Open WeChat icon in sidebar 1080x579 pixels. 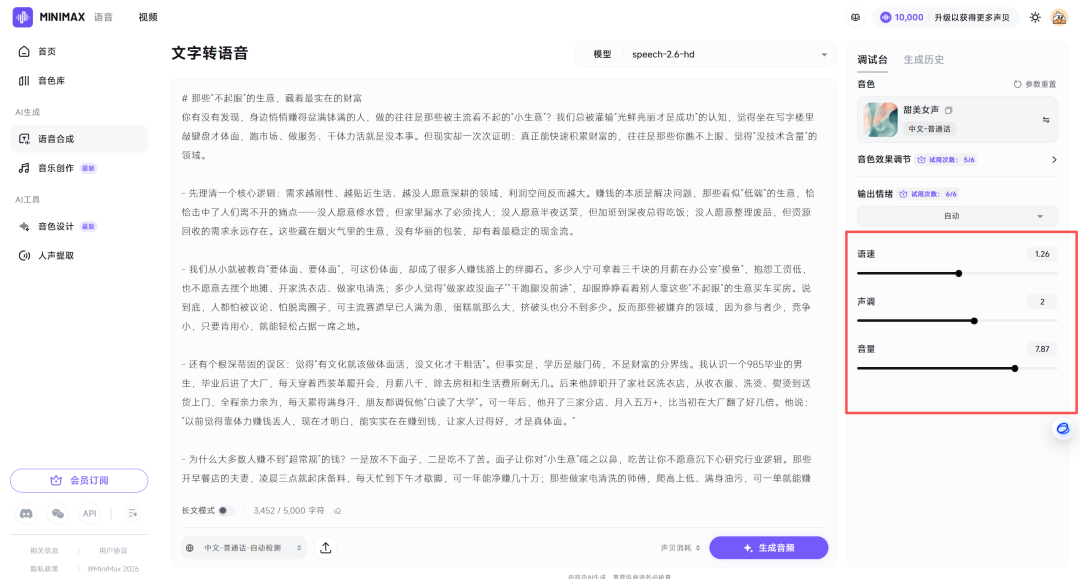pos(58,514)
